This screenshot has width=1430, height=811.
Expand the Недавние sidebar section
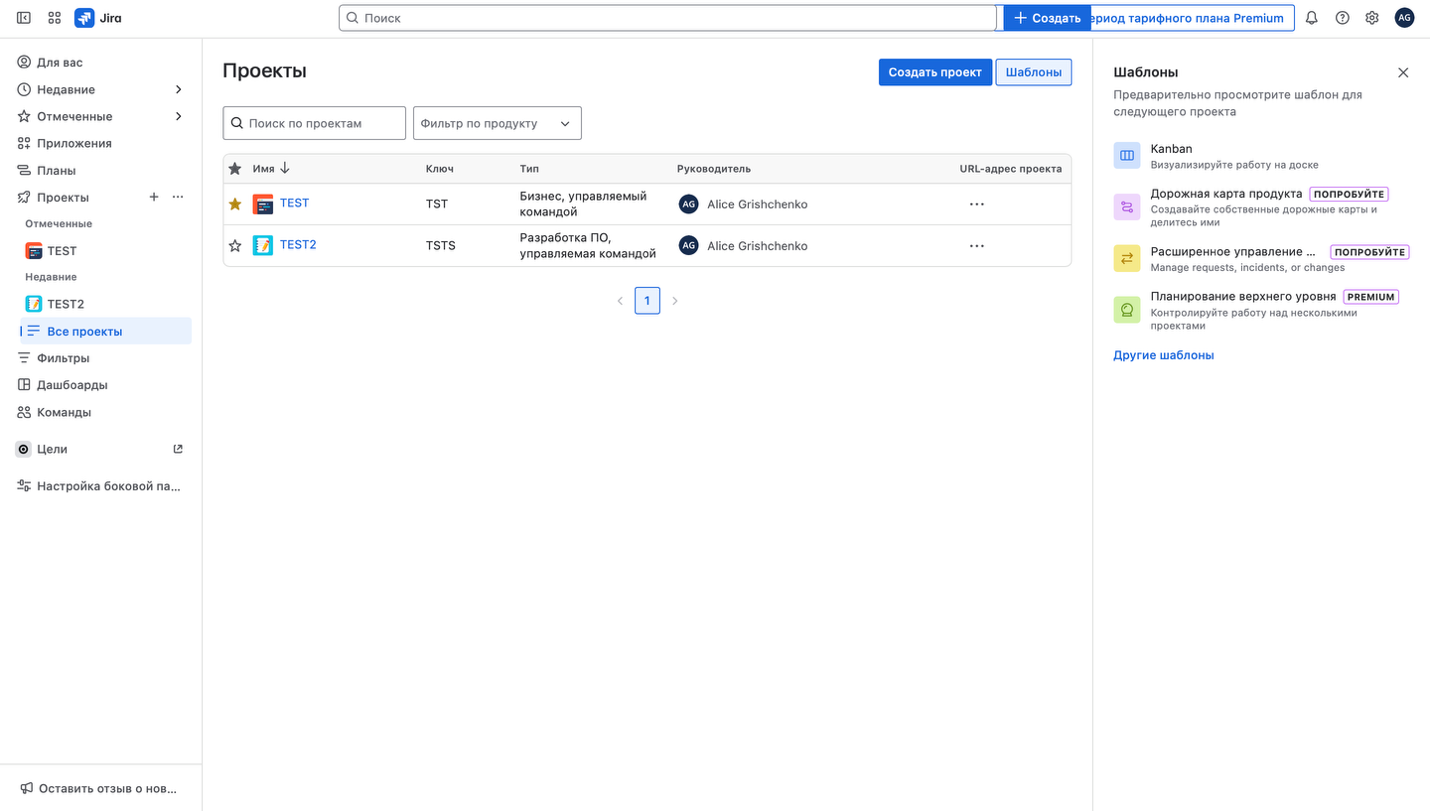pos(178,90)
